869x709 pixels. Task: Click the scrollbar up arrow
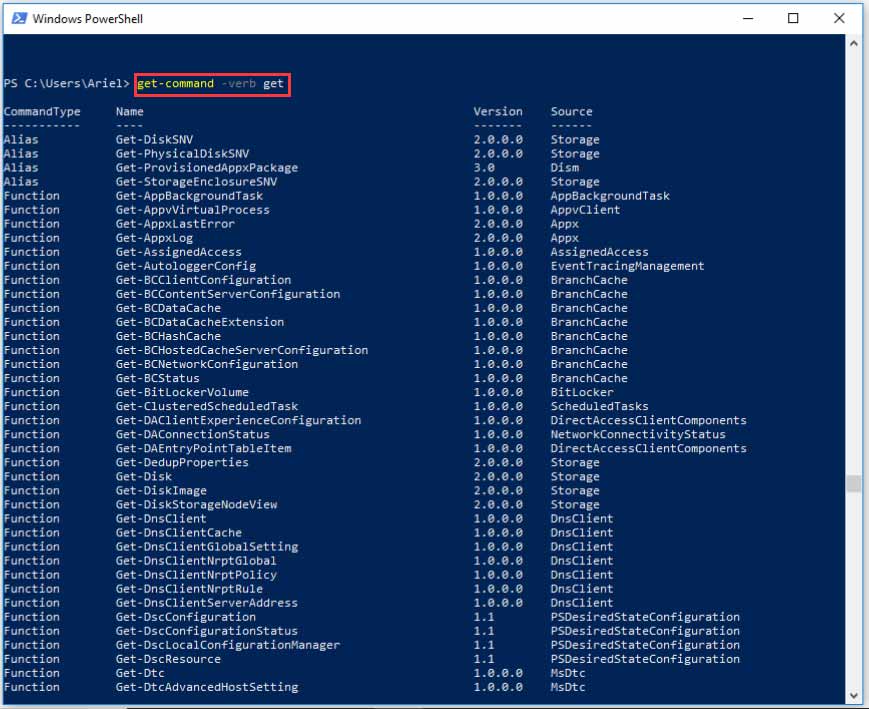[x=853, y=43]
